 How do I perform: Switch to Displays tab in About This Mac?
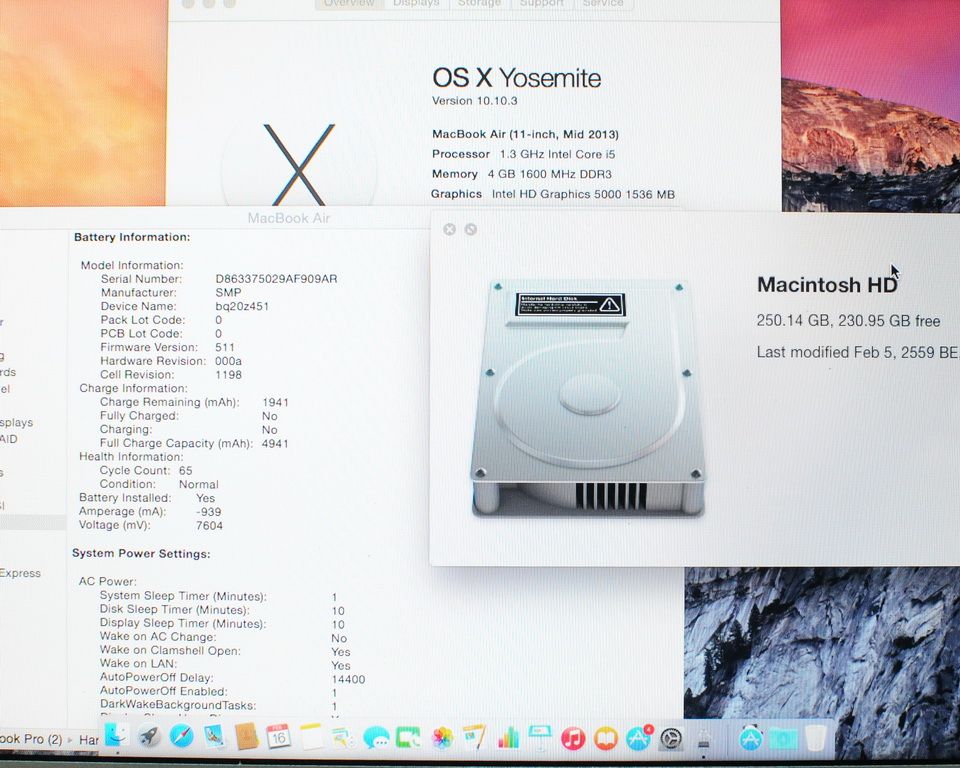416,4
